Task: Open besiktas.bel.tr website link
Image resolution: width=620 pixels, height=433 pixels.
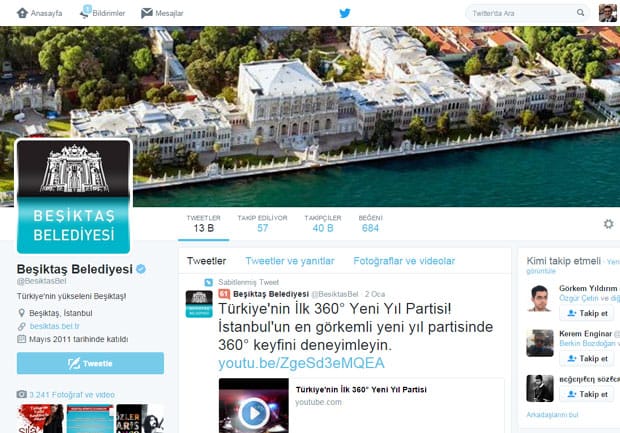Action: (55, 326)
